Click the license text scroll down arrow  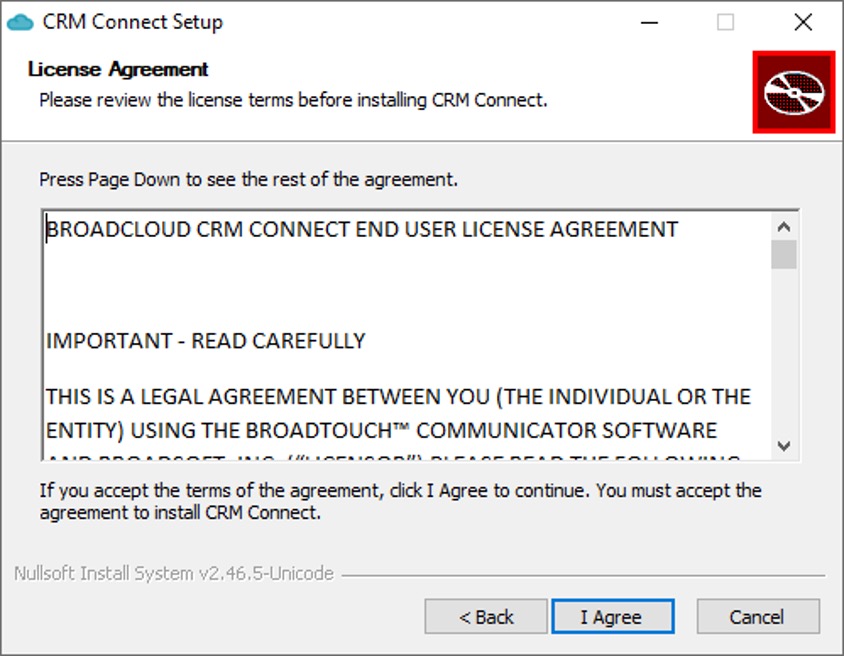[x=784, y=446]
